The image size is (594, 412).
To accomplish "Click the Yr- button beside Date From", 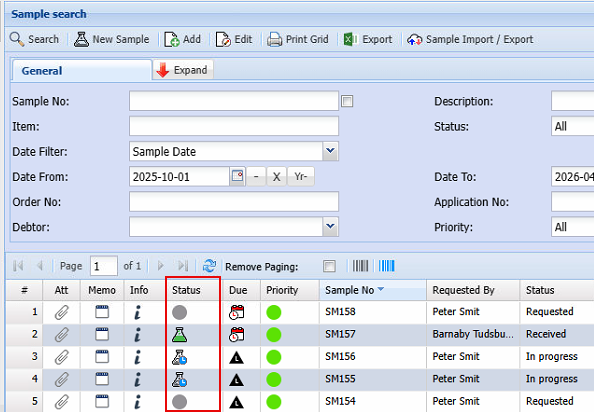I will (x=301, y=176).
